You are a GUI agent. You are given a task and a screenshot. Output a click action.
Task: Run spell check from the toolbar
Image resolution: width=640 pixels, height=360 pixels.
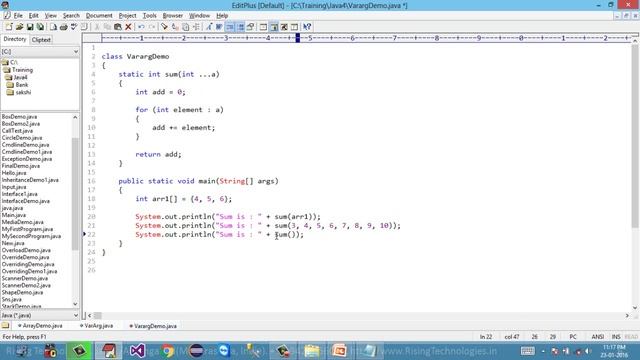coord(74,27)
